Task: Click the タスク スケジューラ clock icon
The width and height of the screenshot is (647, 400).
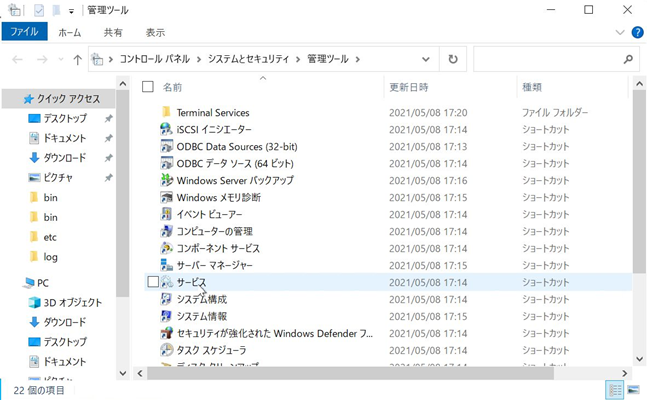Action: coord(166,350)
